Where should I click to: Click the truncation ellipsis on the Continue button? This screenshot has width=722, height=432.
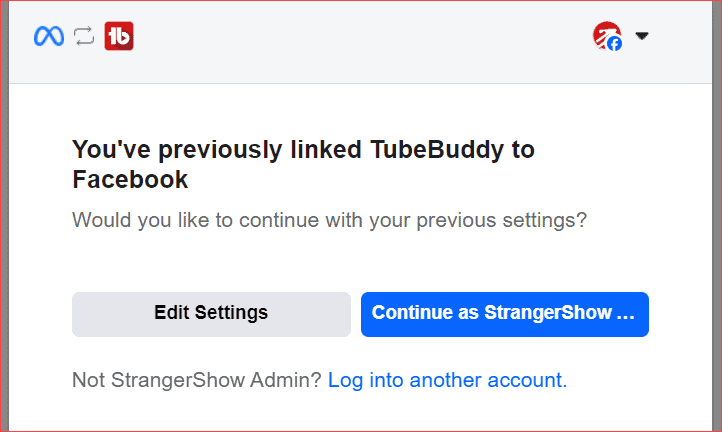[626, 313]
